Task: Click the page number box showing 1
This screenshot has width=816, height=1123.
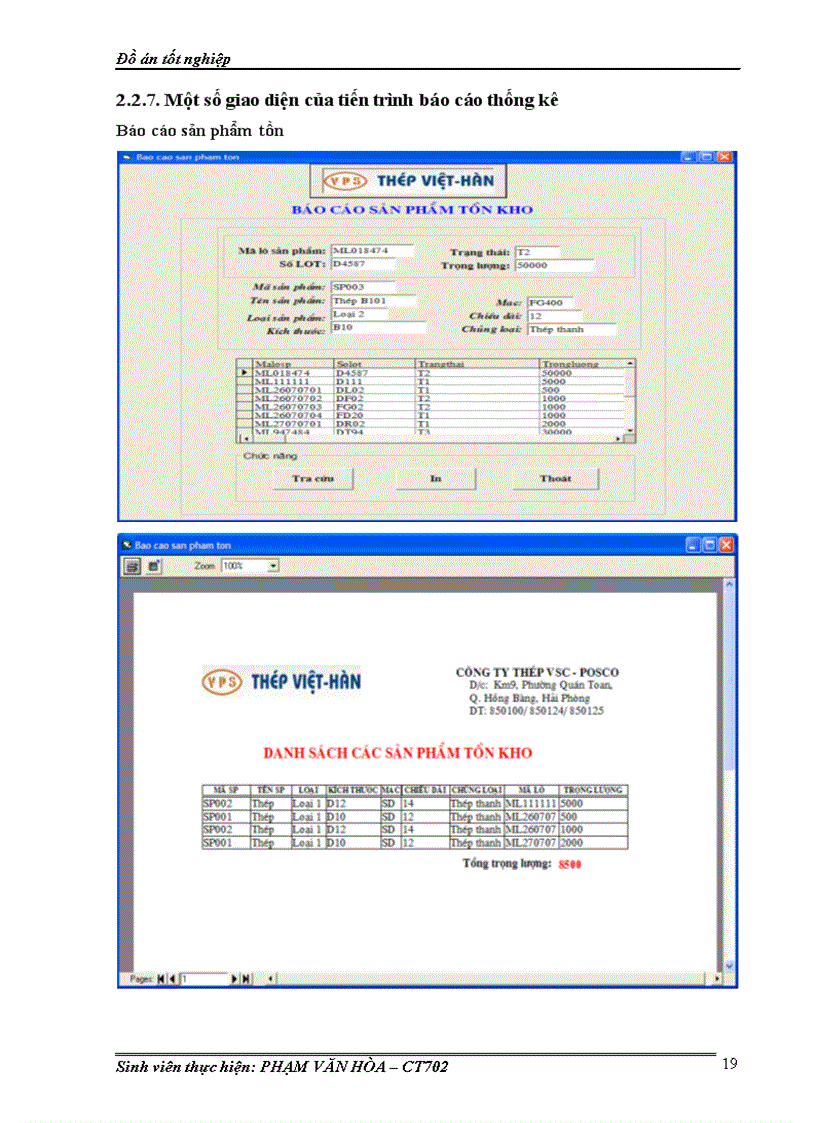Action: [x=205, y=977]
